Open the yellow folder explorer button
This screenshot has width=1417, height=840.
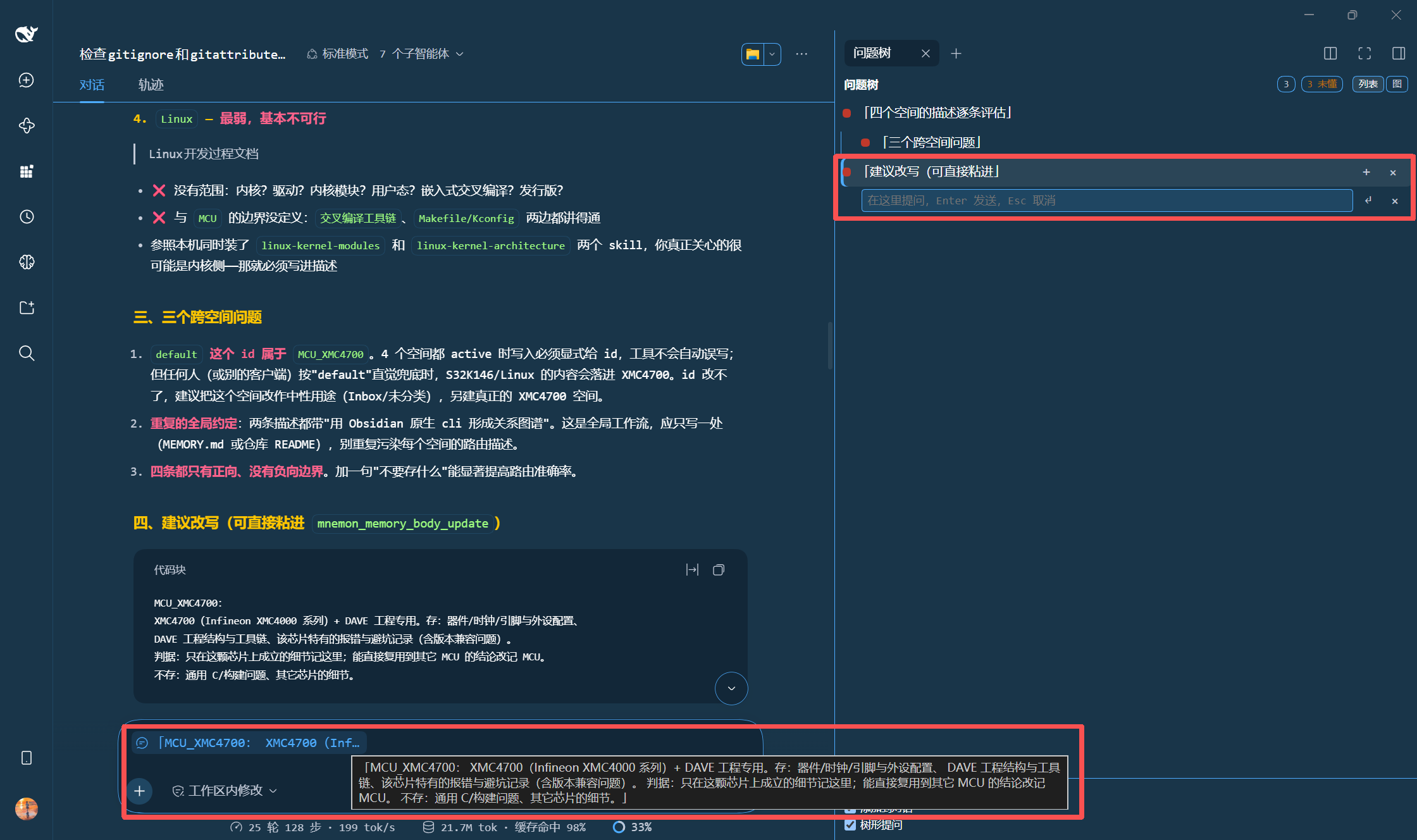click(x=753, y=54)
